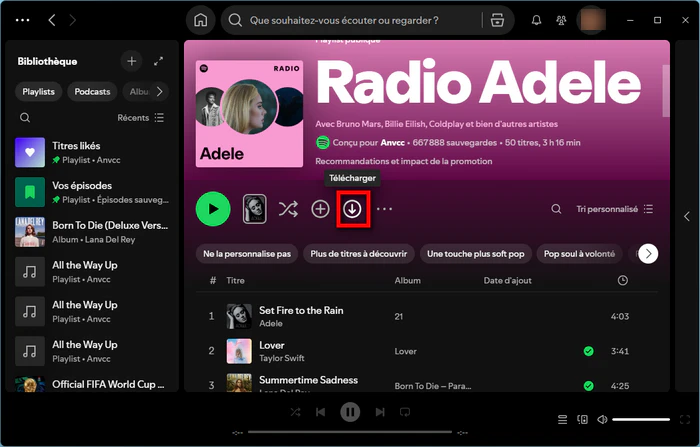Go forward with the right arrow

72,20
